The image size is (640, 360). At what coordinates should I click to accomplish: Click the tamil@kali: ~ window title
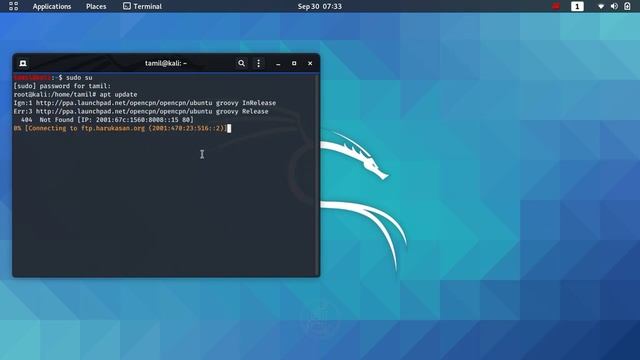pos(166,63)
